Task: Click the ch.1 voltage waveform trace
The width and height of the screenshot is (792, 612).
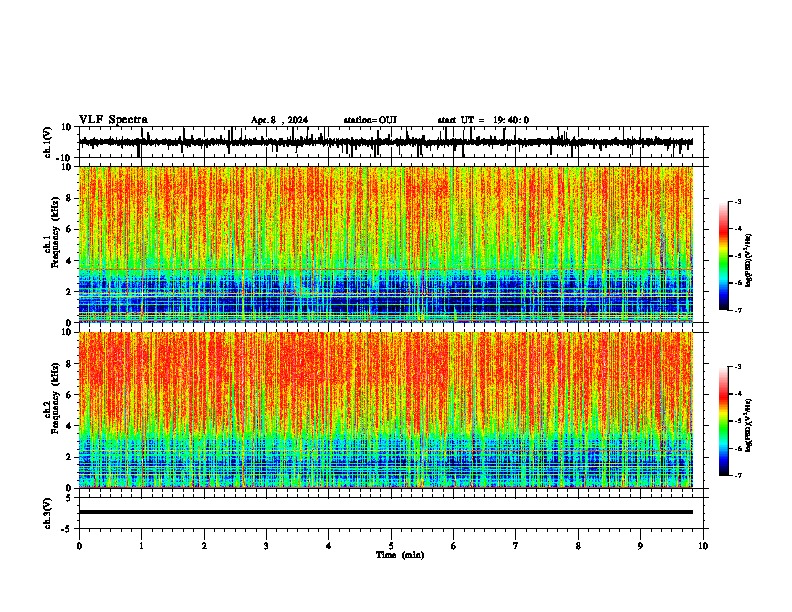Action: [386, 142]
